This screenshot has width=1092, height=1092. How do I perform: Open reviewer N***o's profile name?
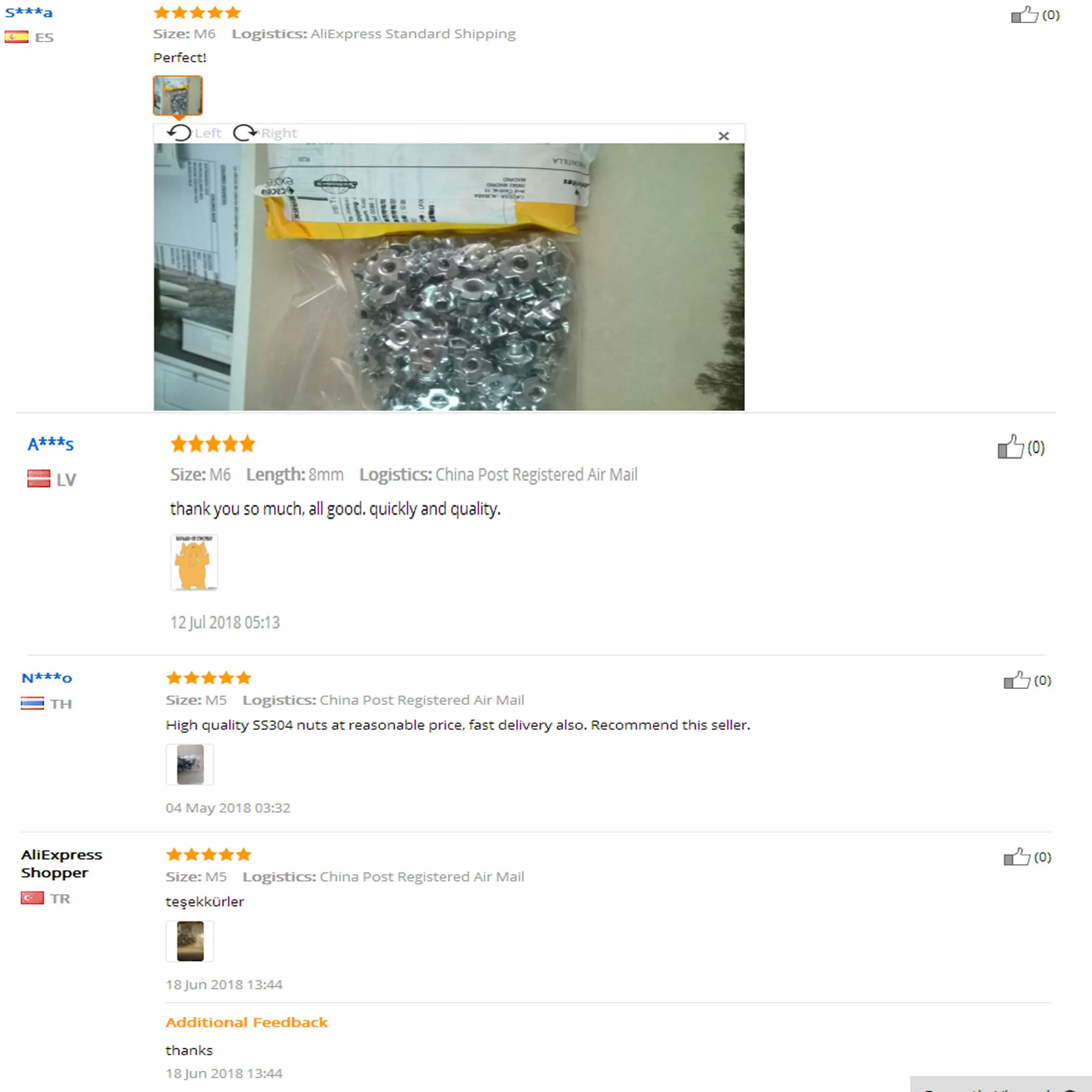pos(47,678)
